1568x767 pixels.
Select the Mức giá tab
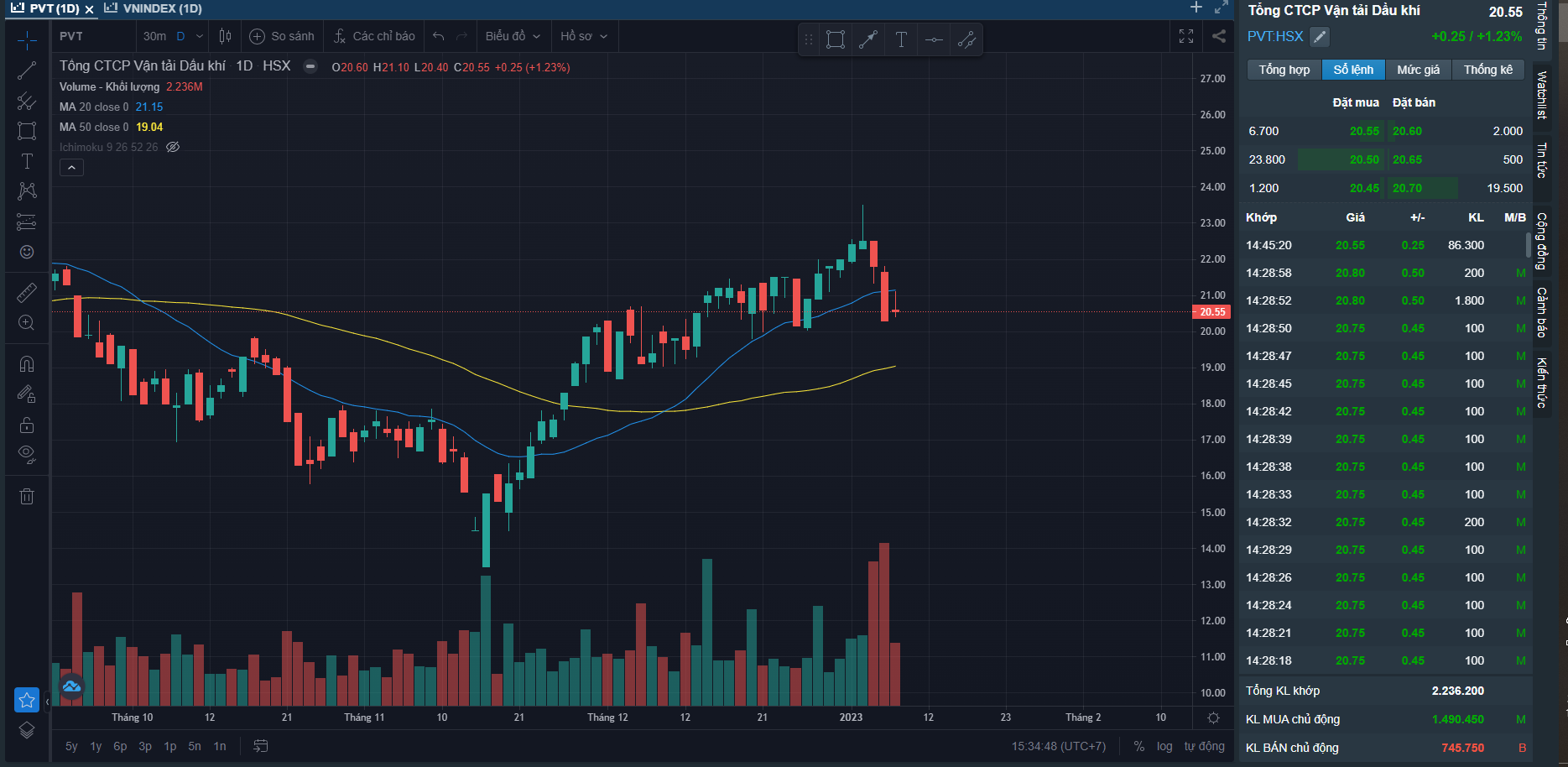(x=1418, y=70)
